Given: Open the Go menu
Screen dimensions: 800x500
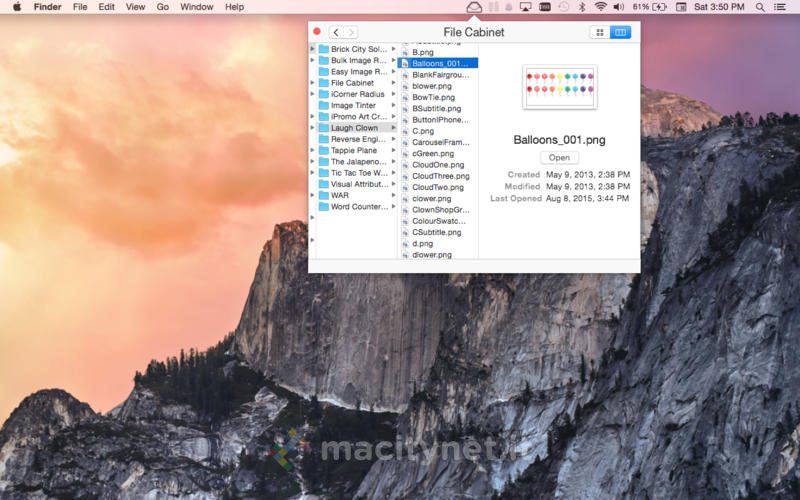Looking at the screenshot, I should point(162,7).
